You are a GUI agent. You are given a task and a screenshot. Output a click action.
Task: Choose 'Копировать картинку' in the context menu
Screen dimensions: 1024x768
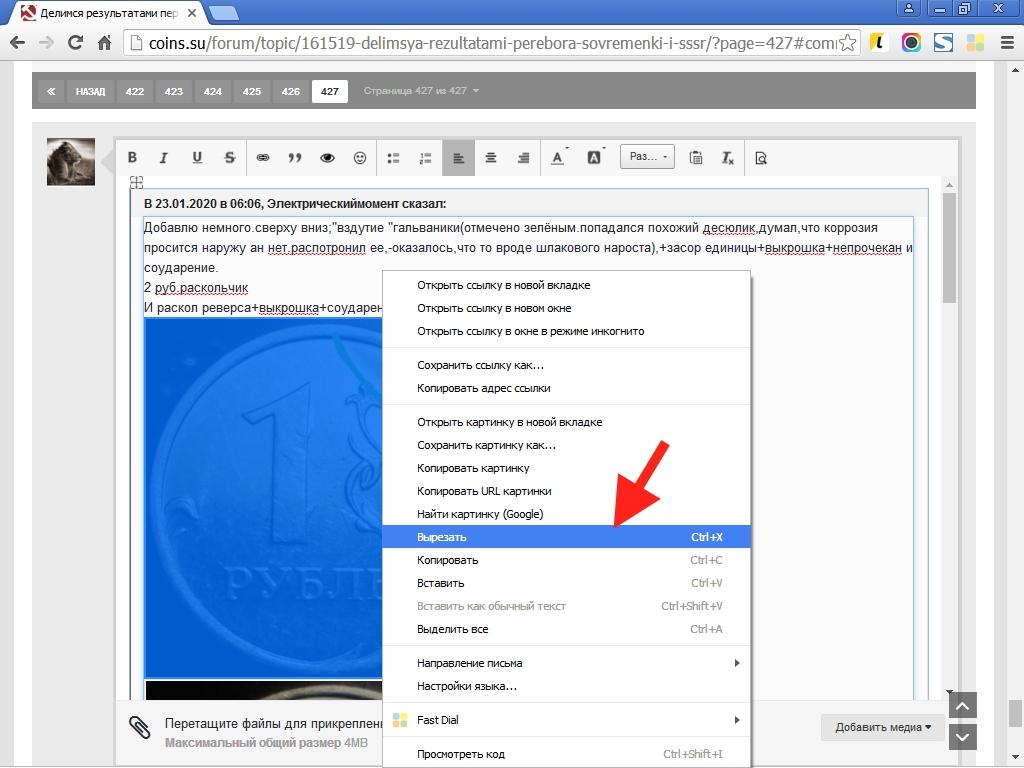pos(473,468)
